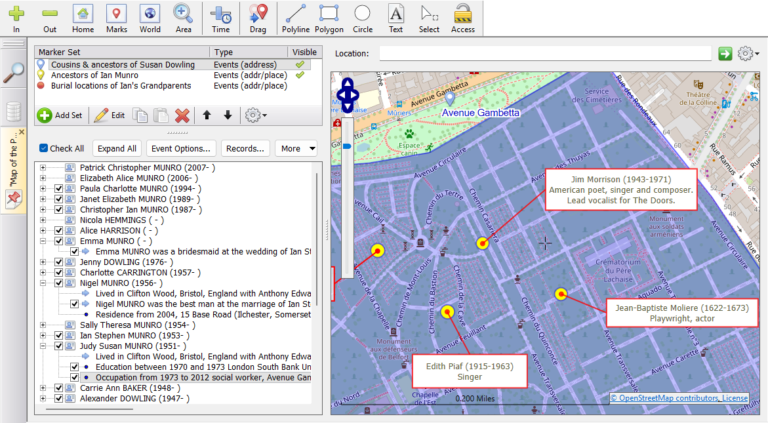Click the copy marker set icon
The height and width of the screenshot is (423, 768).
141,116
